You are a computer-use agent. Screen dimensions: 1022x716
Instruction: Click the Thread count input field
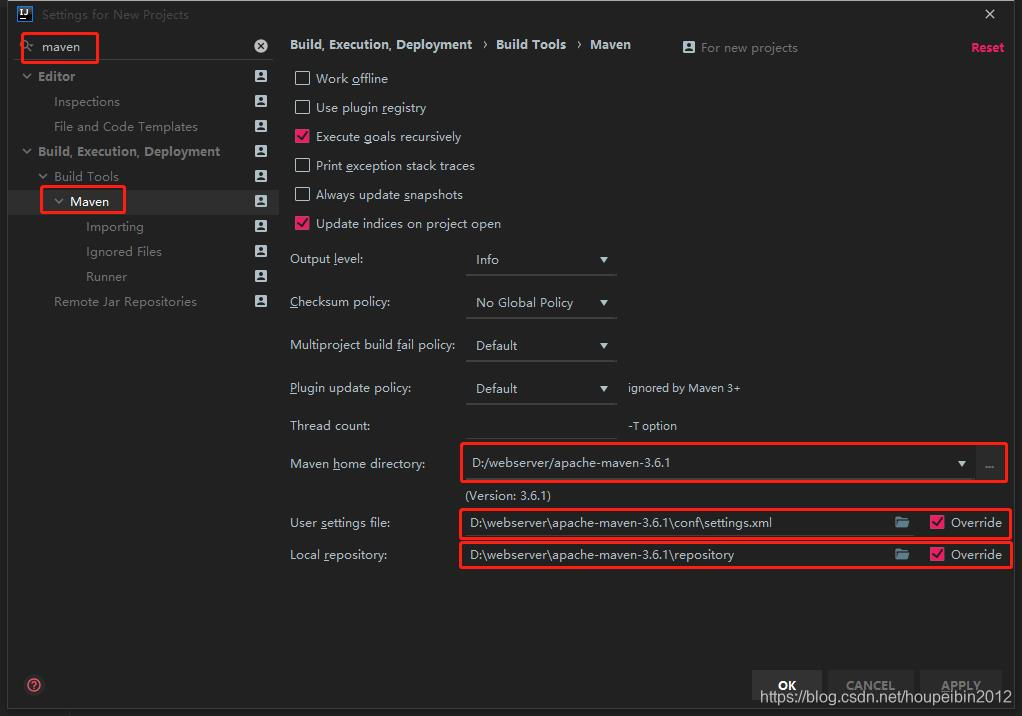pyautogui.click(x=541, y=425)
